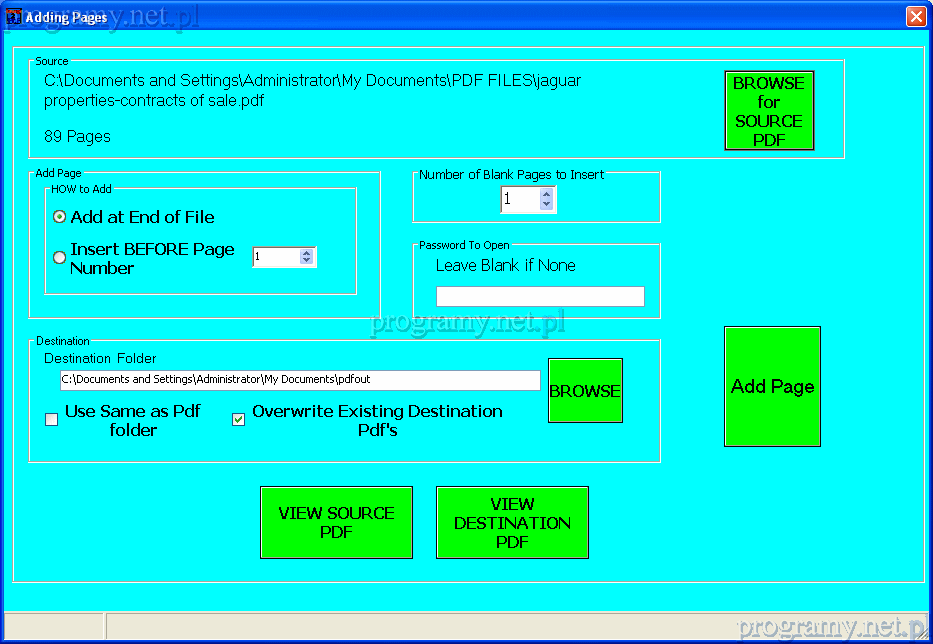Increase Number of Blank Pages to Insert
The image size is (933, 644).
pyautogui.click(x=546, y=195)
